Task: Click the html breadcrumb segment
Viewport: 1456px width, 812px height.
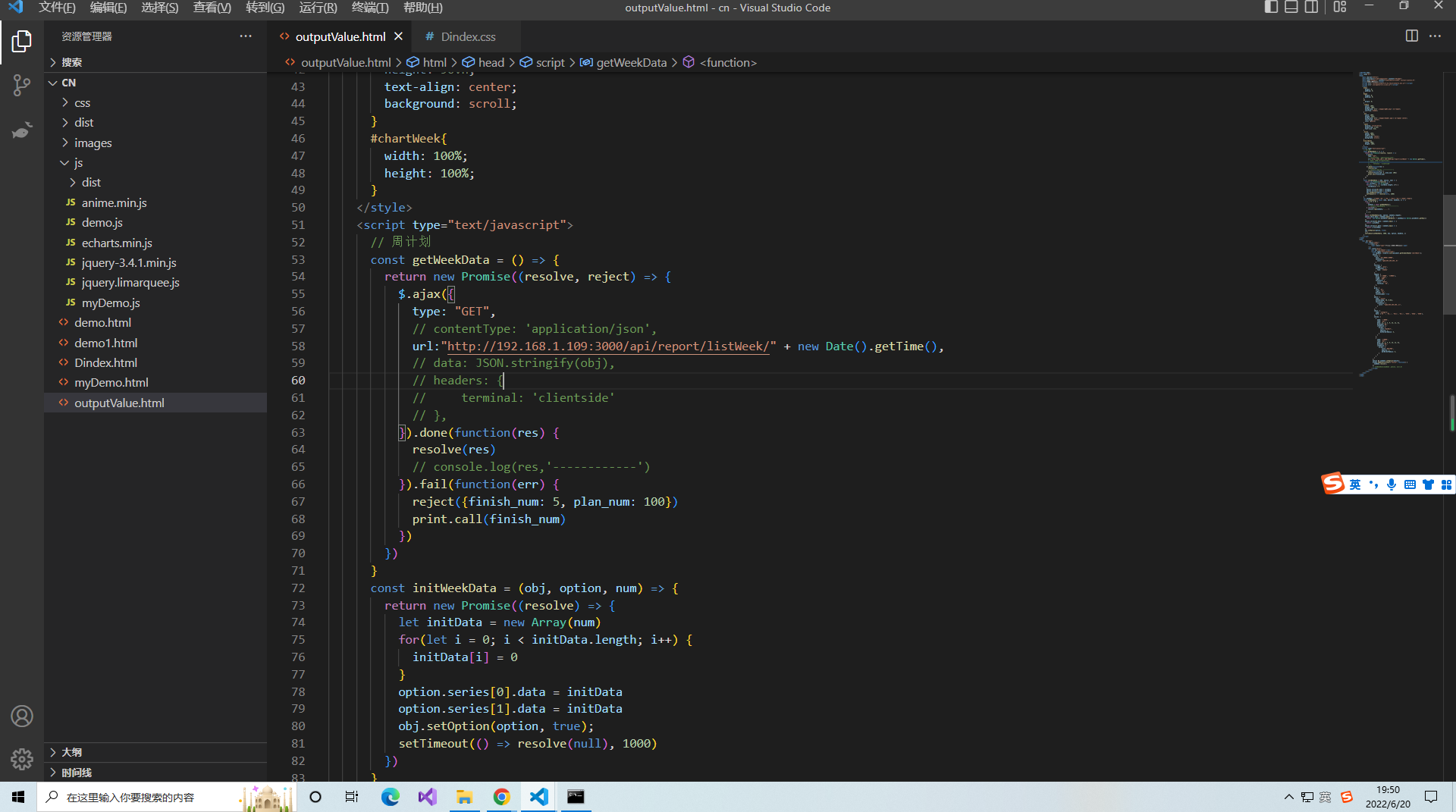Action: 427,62
